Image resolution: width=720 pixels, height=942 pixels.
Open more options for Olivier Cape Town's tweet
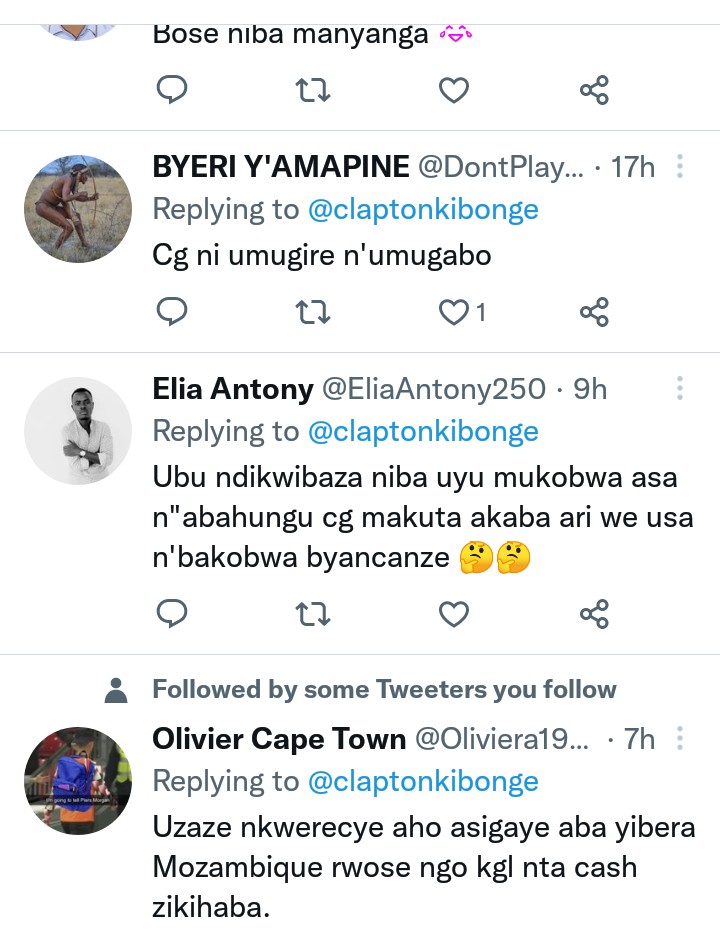[x=680, y=739]
